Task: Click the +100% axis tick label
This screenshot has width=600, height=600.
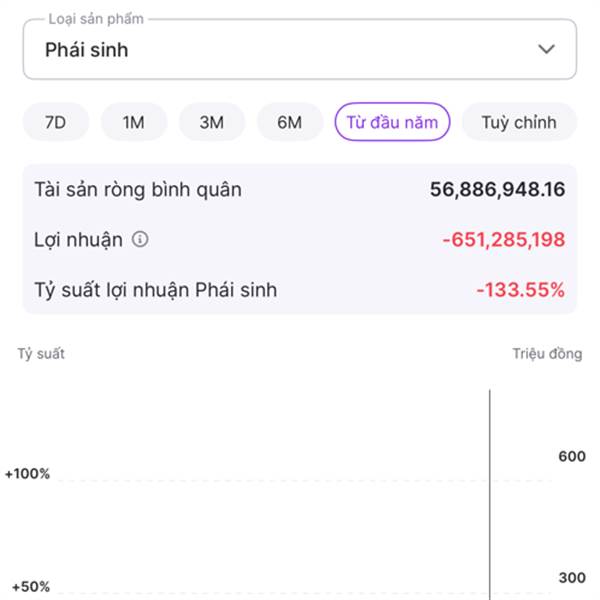Action: (28, 473)
